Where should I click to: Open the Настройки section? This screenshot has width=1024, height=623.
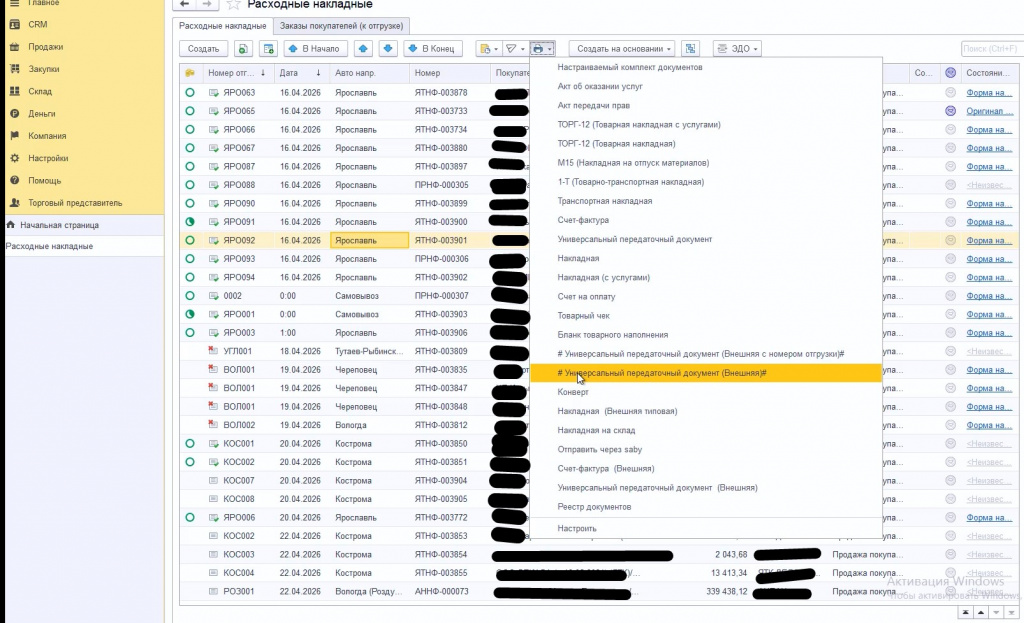point(48,157)
